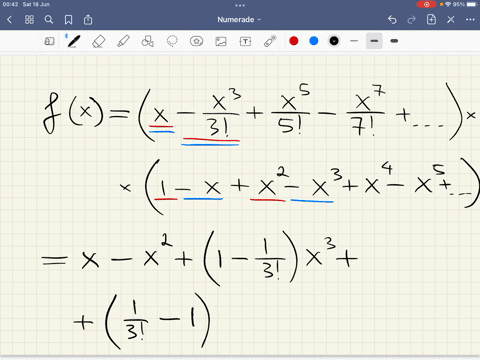Image resolution: width=480 pixels, height=360 pixels.
Task: Go back using the back chevron
Action: coord(9,20)
